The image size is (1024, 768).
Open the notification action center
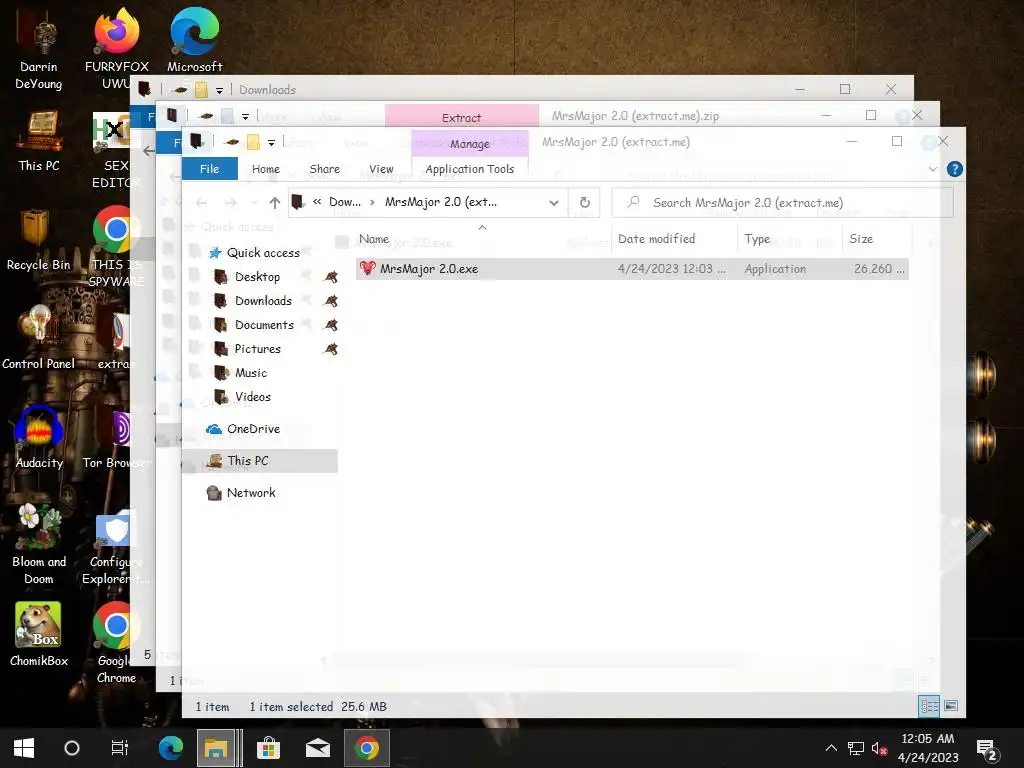point(987,749)
